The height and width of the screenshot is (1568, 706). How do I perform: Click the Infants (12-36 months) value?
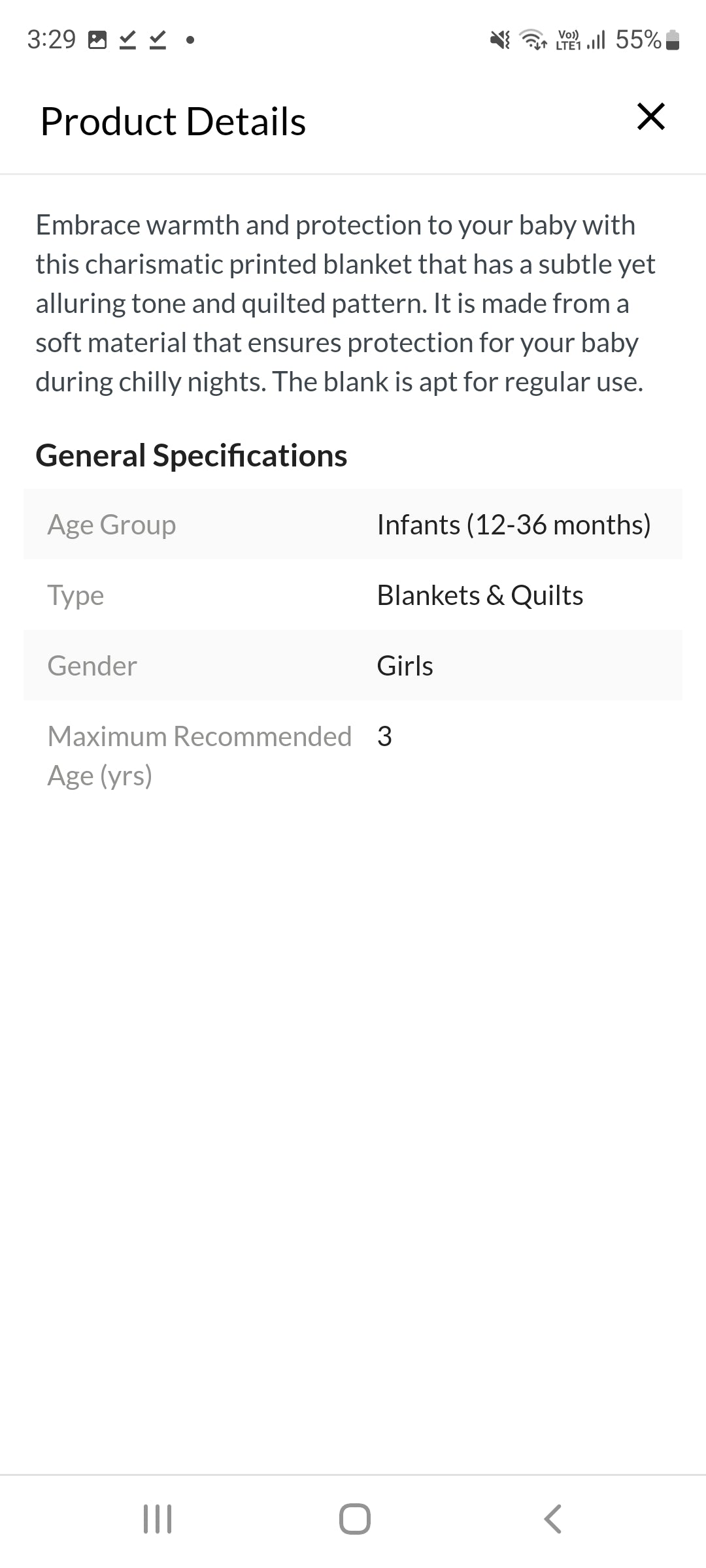(x=514, y=525)
